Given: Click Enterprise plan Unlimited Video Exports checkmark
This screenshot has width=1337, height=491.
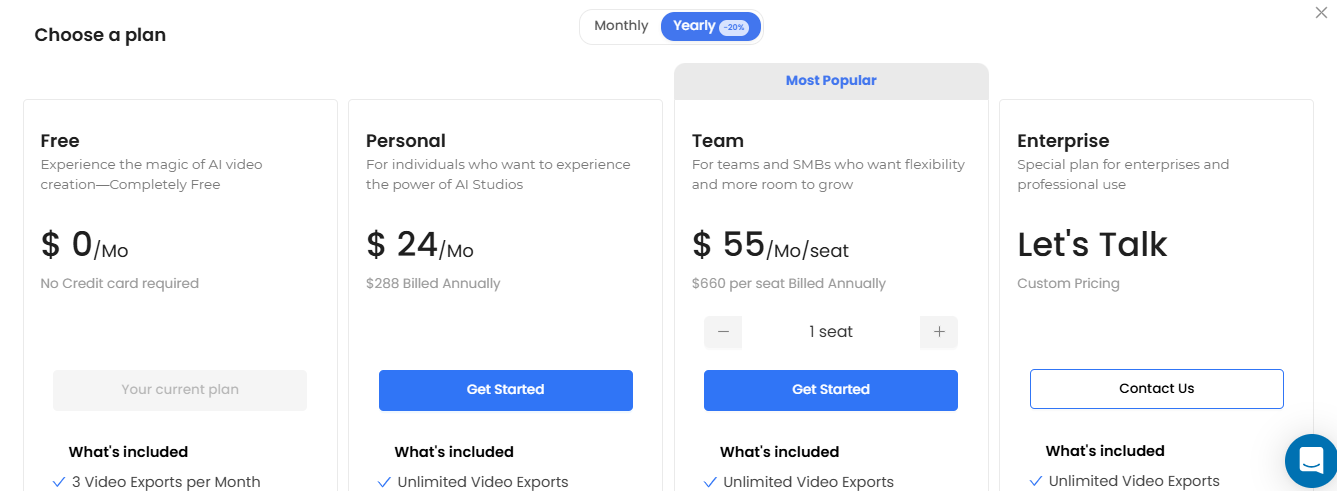Looking at the screenshot, I should (x=1036, y=481).
